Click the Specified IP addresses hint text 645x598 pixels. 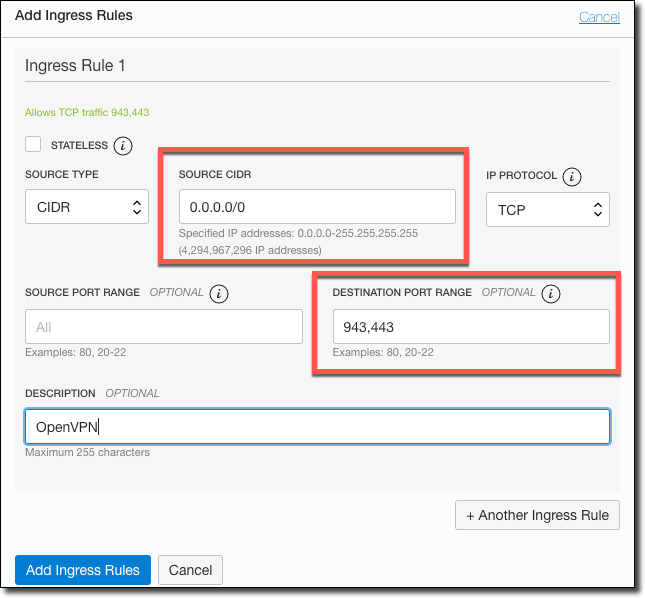[297, 233]
